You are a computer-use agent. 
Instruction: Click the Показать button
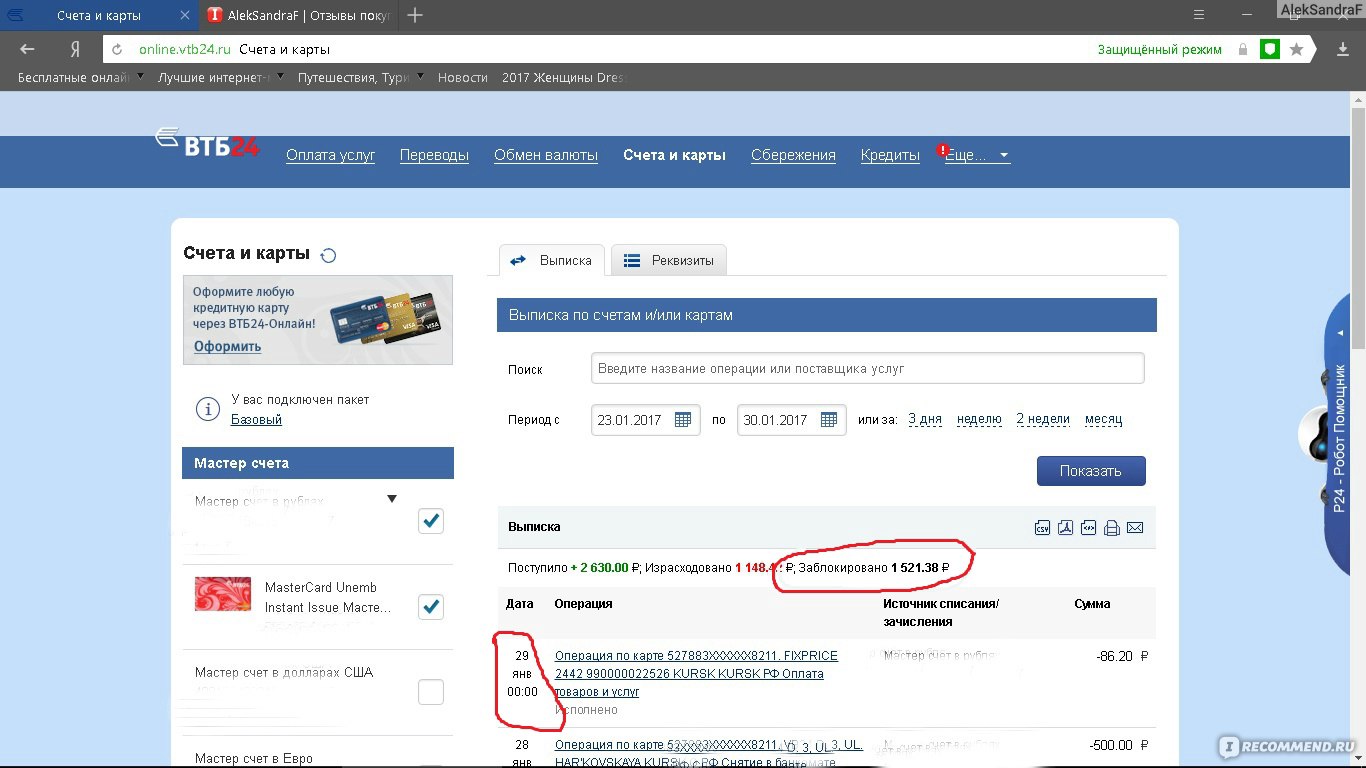pyautogui.click(x=1091, y=471)
